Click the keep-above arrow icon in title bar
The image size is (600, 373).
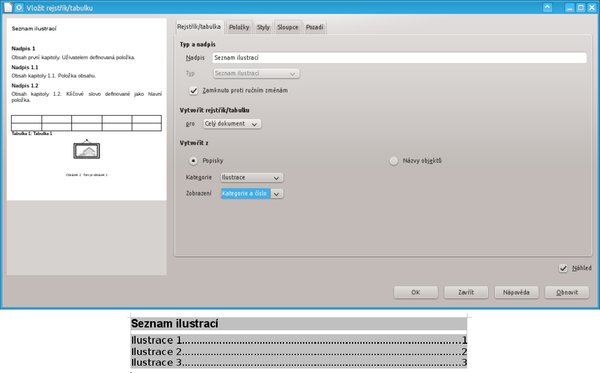point(548,7)
